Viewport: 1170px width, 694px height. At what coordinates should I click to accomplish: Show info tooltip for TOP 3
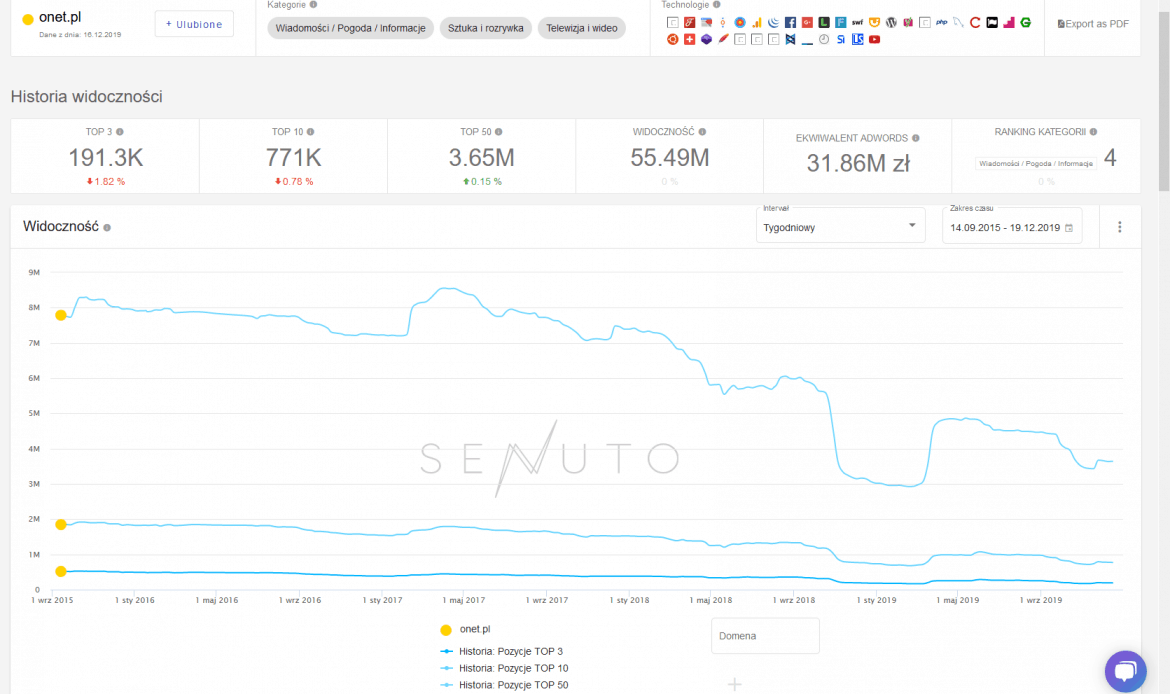(119, 132)
